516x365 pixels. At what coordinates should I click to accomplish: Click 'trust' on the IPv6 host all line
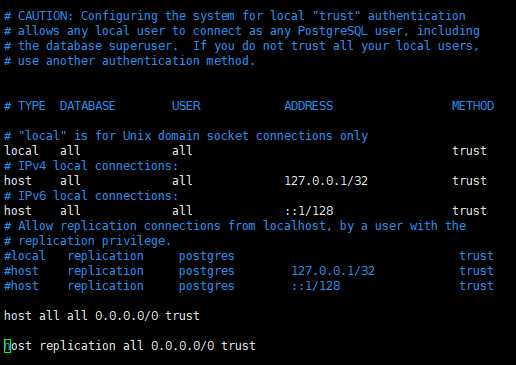[x=469, y=211]
